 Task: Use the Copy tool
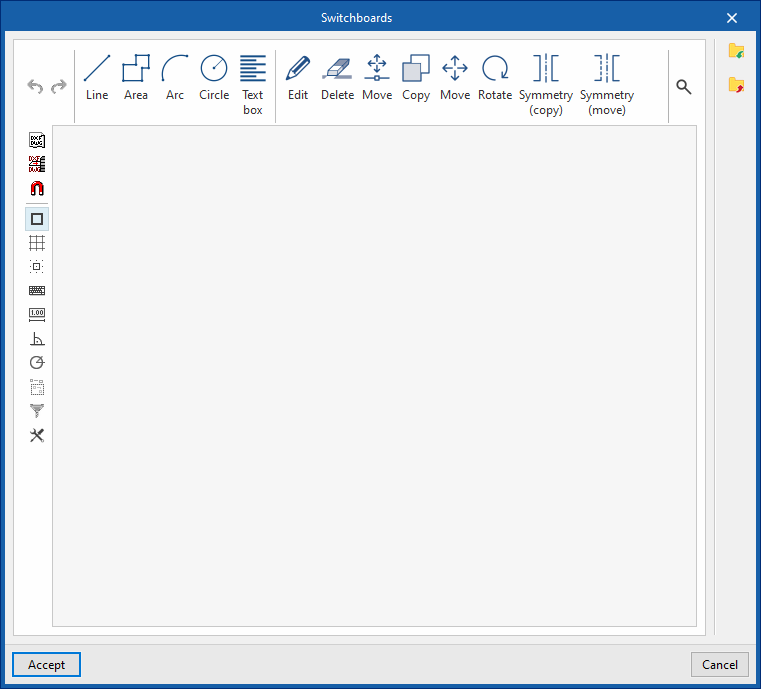(x=416, y=78)
